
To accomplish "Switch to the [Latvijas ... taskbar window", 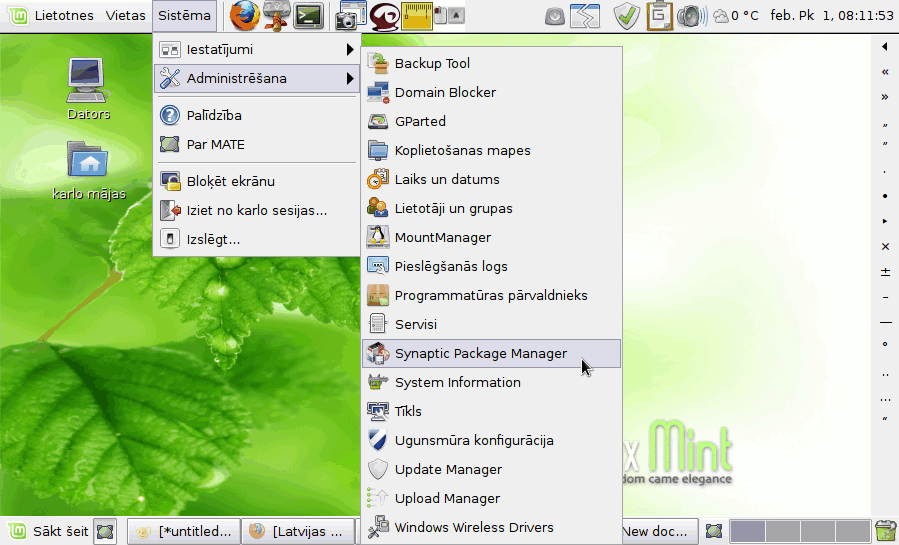I will [x=298, y=531].
